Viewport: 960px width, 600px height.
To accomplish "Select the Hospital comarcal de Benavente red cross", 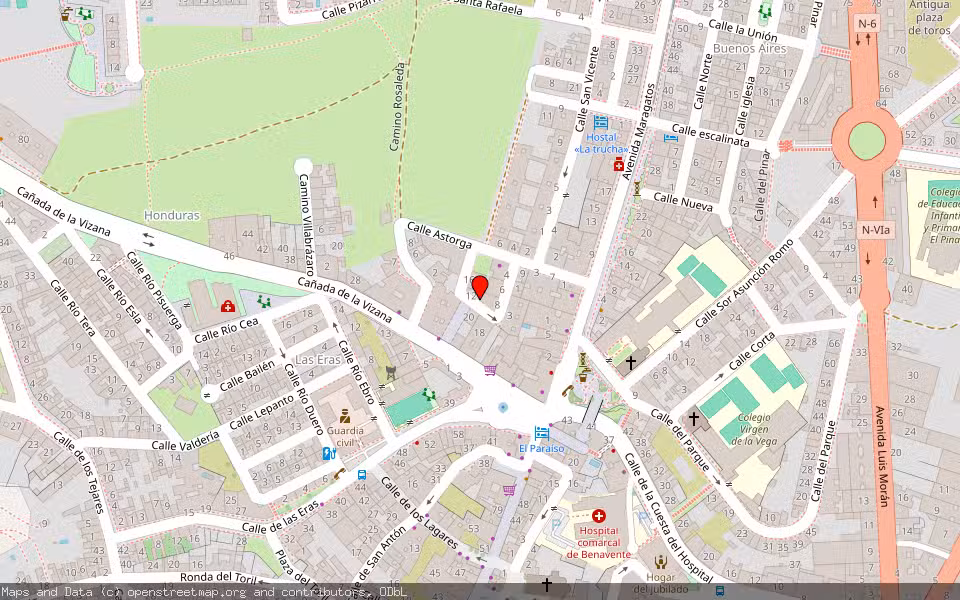I will point(599,516).
